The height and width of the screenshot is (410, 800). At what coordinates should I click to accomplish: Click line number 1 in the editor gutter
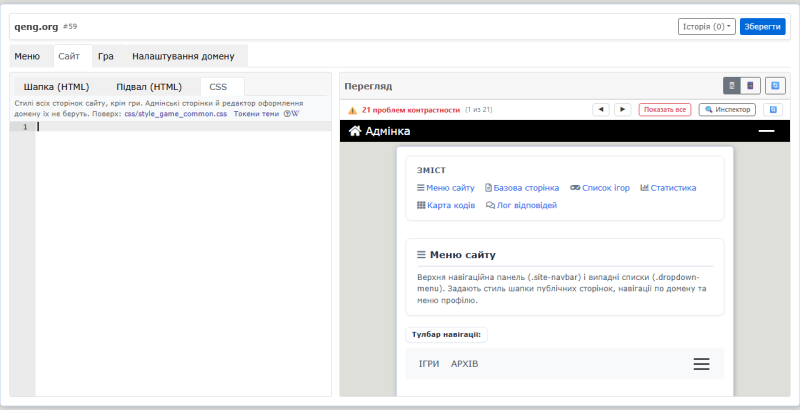pos(24,127)
